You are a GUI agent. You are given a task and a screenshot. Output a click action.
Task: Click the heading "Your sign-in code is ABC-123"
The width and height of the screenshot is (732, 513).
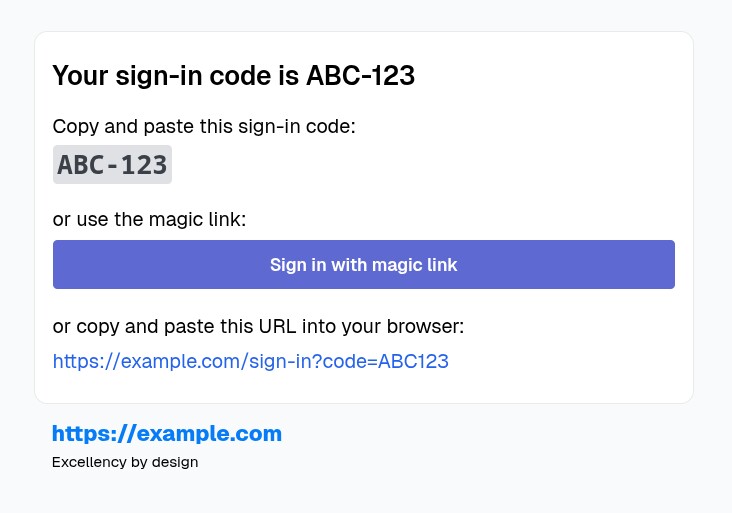(x=234, y=76)
